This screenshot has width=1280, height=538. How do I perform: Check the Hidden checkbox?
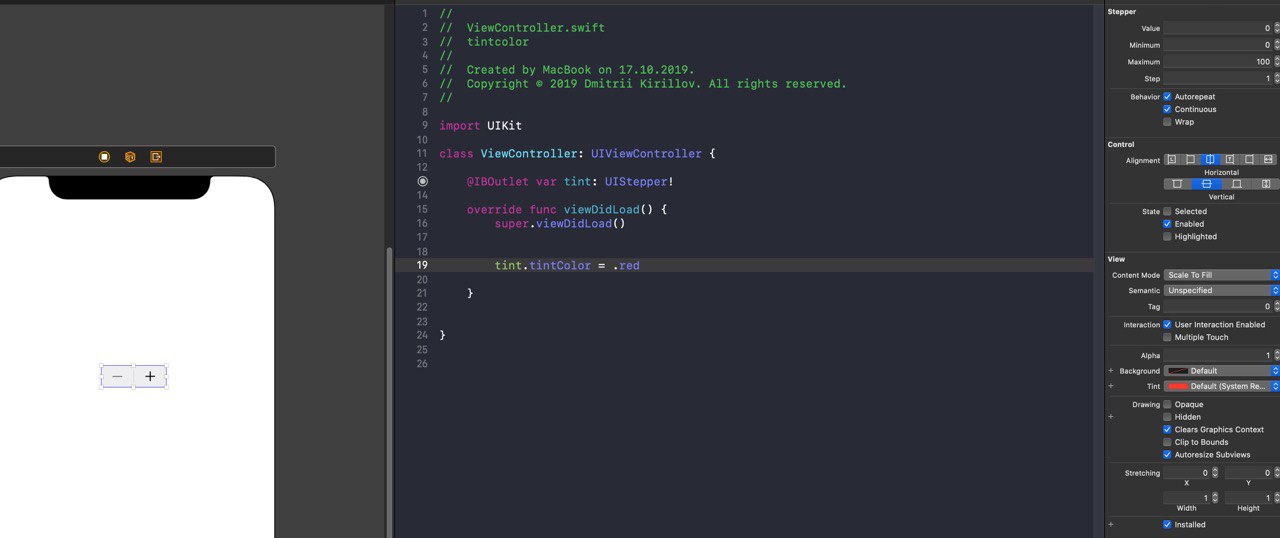(x=1167, y=417)
